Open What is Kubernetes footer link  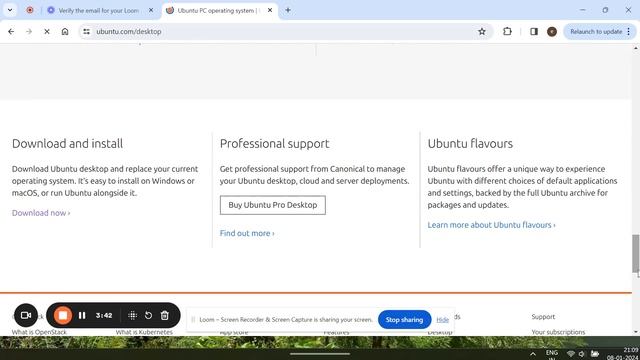coord(144,332)
